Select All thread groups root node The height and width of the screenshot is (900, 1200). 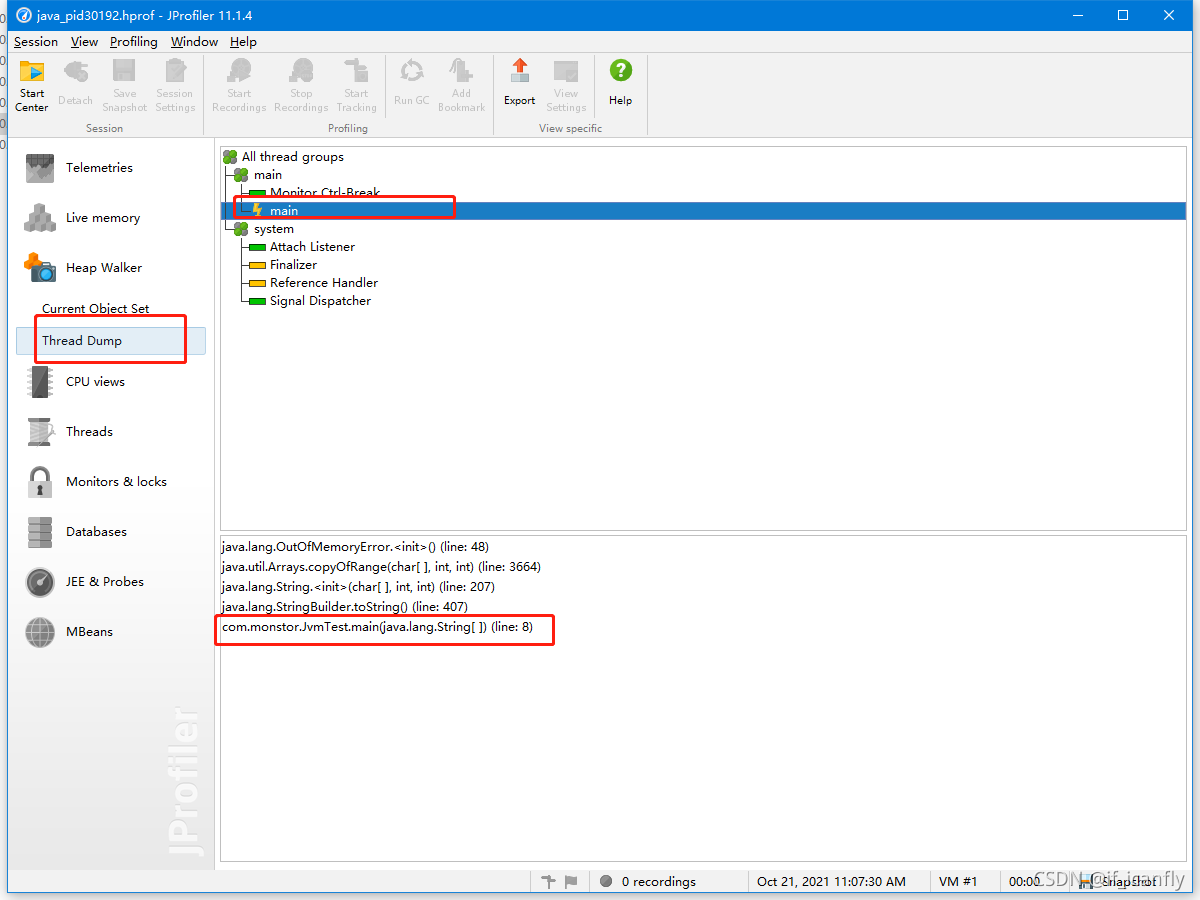click(293, 157)
